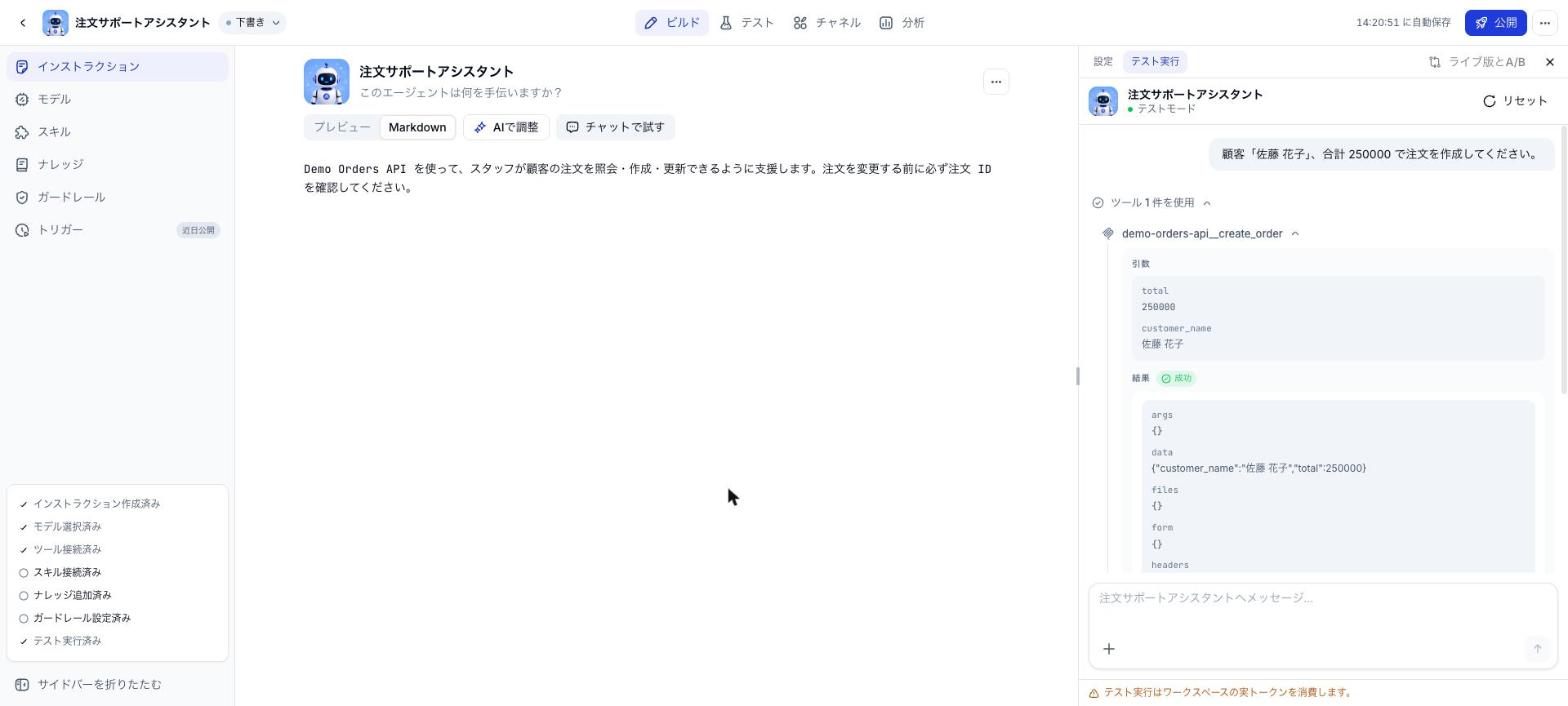The width and height of the screenshot is (1568, 706).
Task: Click サイドバーを折りたたむ
Action: click(89, 685)
